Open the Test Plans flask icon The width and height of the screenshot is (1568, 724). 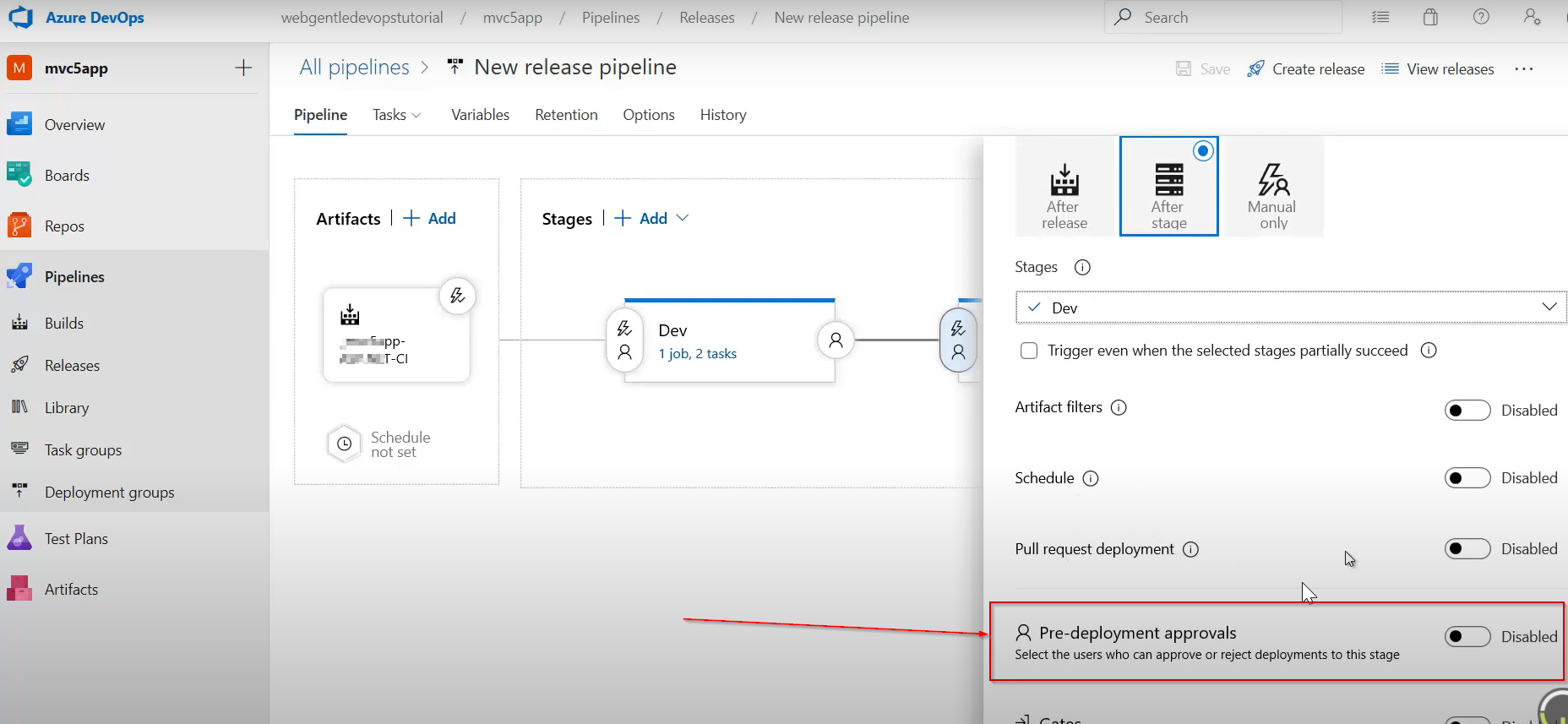pos(19,538)
